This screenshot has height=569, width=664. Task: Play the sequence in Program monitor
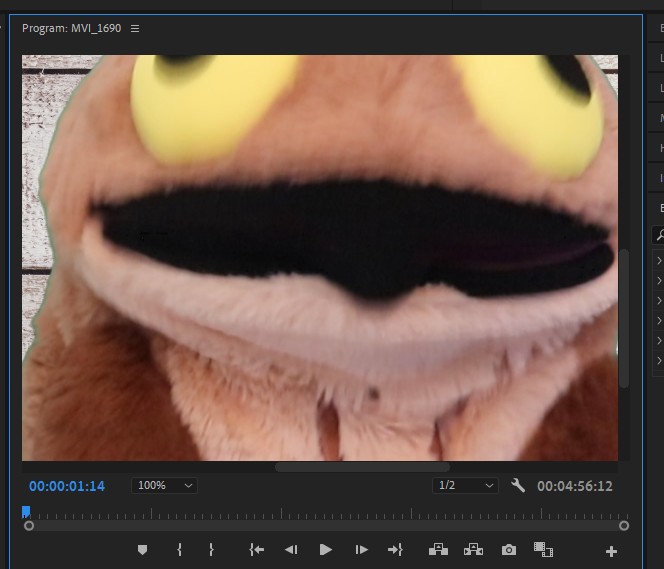tap(325, 550)
